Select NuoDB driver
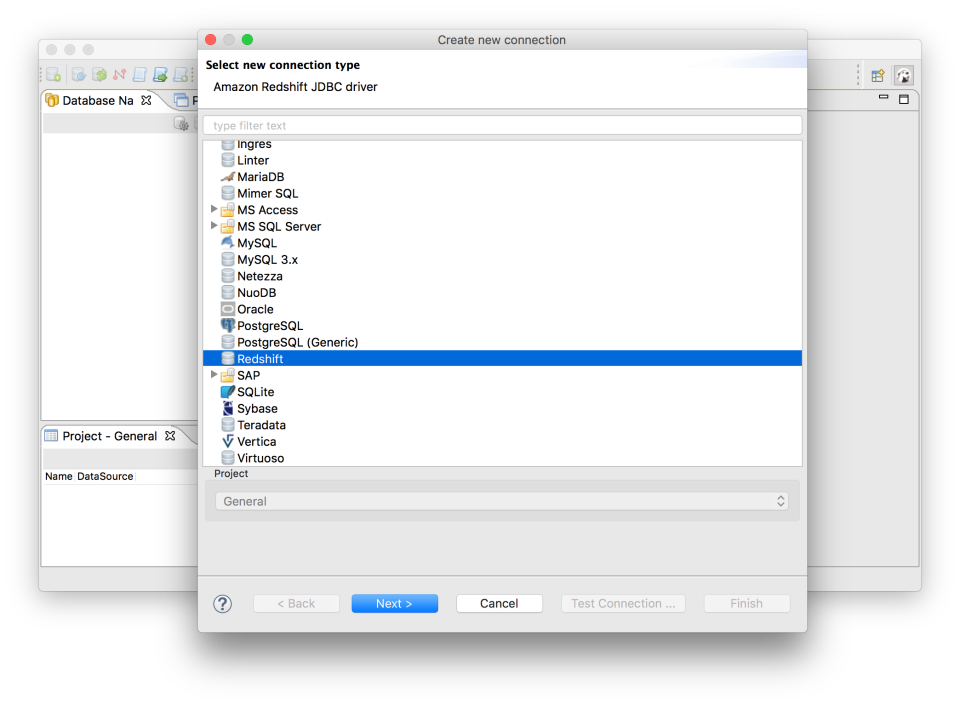Image resolution: width=960 pixels, height=706 pixels. tap(257, 292)
